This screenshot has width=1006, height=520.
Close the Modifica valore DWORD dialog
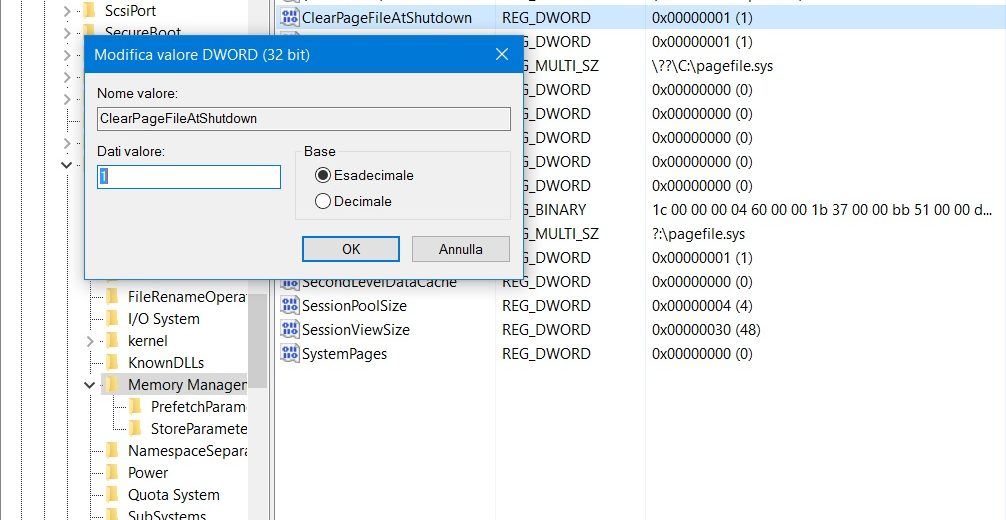[x=502, y=55]
